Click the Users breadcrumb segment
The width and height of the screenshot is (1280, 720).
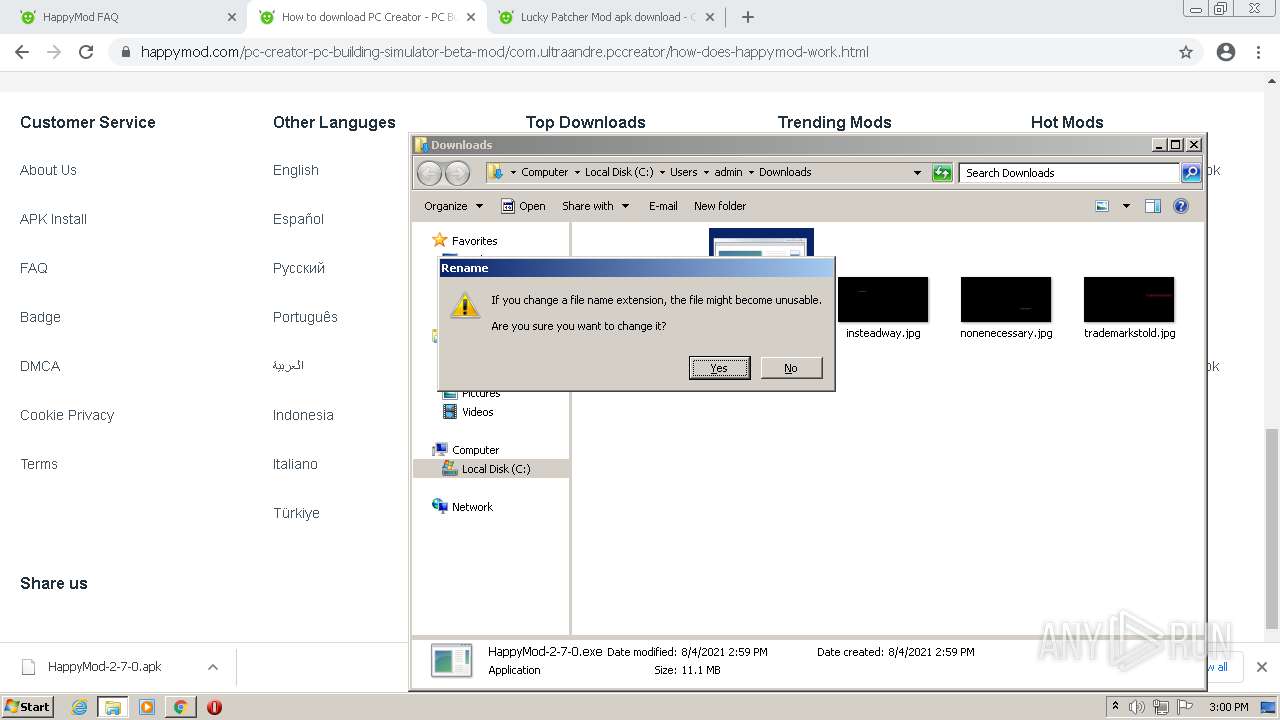[683, 172]
